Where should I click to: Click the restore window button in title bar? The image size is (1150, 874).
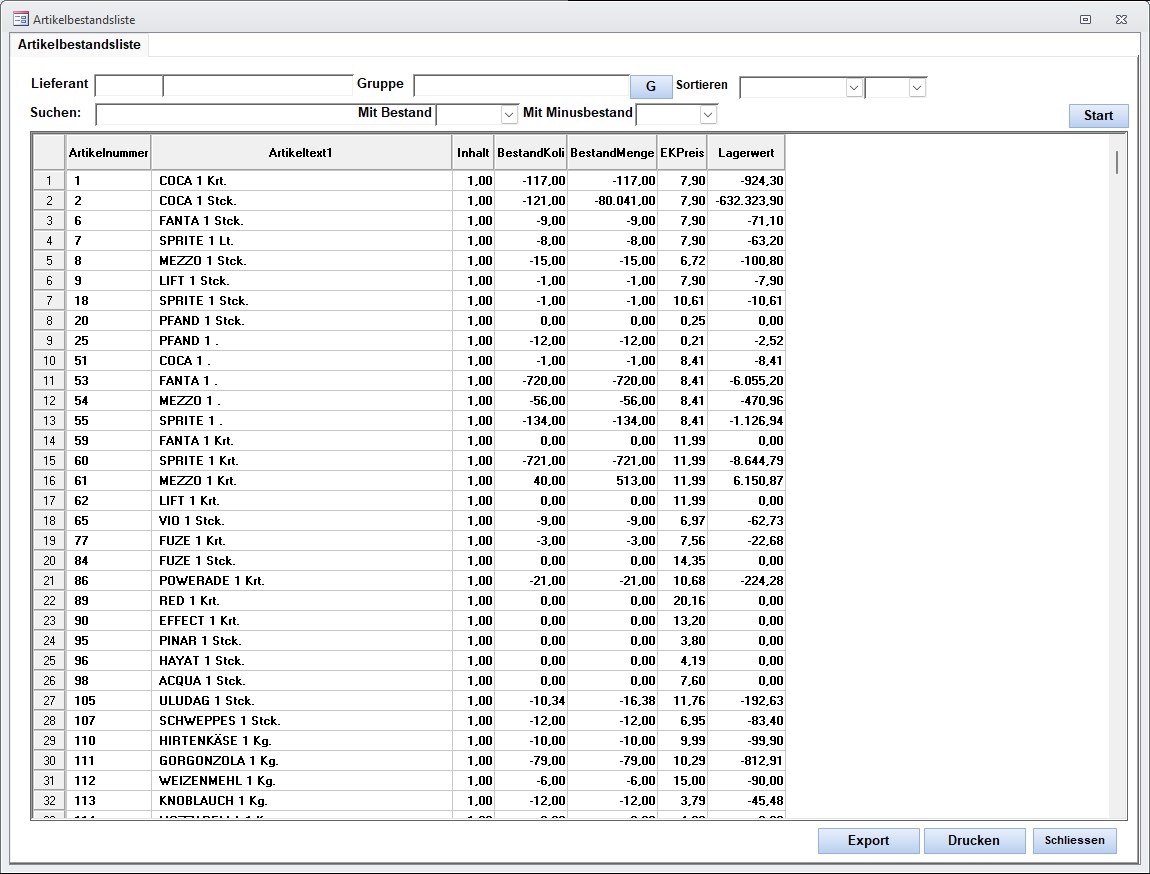[1085, 19]
